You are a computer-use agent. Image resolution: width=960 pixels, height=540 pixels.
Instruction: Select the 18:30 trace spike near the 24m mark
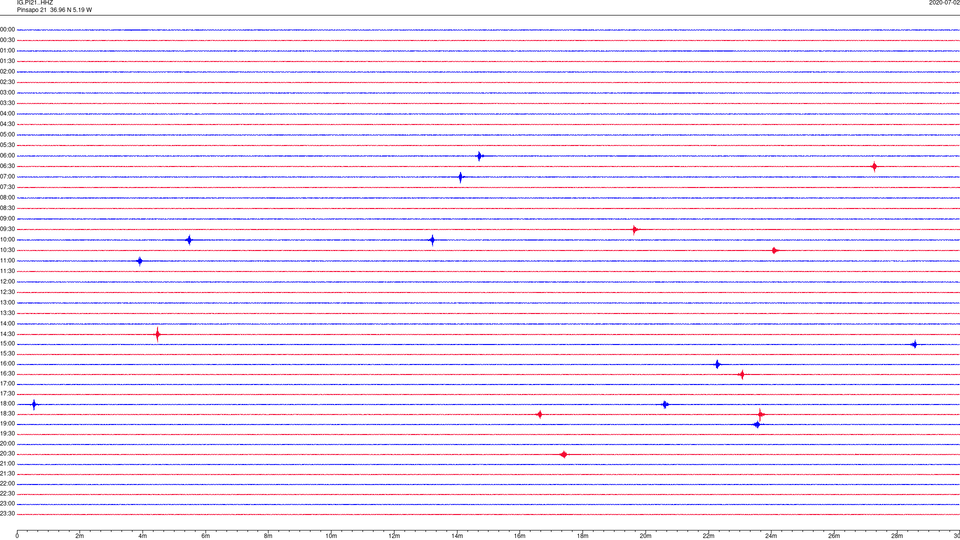[x=760, y=414]
